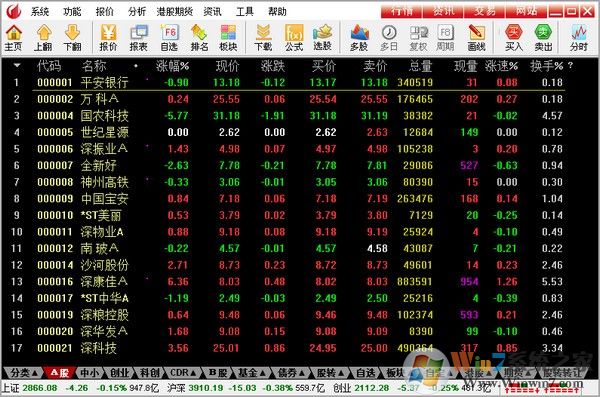The height and width of the screenshot is (397, 600).
Task: Open the 选股 stock picker icon
Action: coord(322,38)
